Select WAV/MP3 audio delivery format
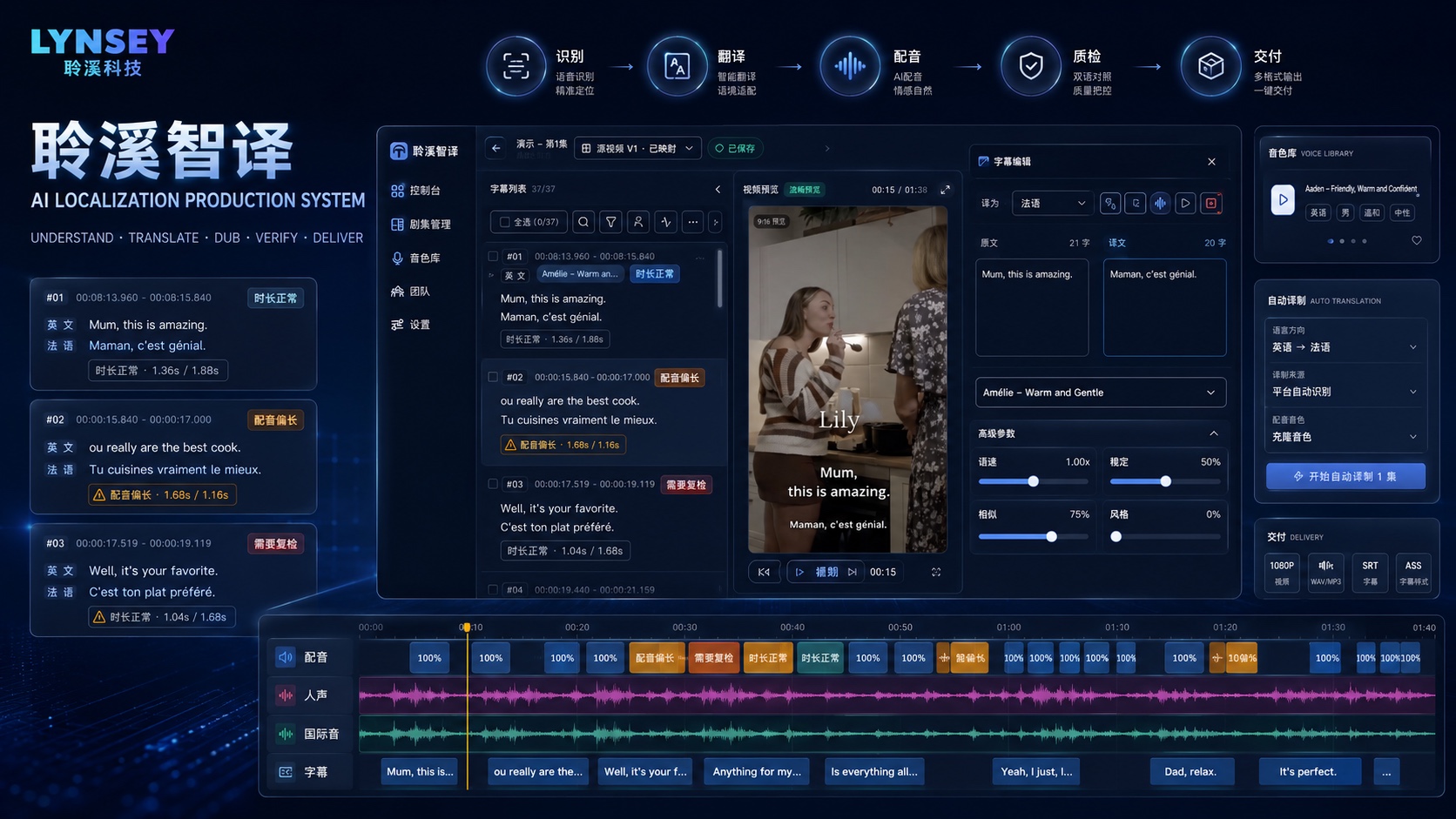Viewport: 1456px width, 819px height. [1326, 573]
